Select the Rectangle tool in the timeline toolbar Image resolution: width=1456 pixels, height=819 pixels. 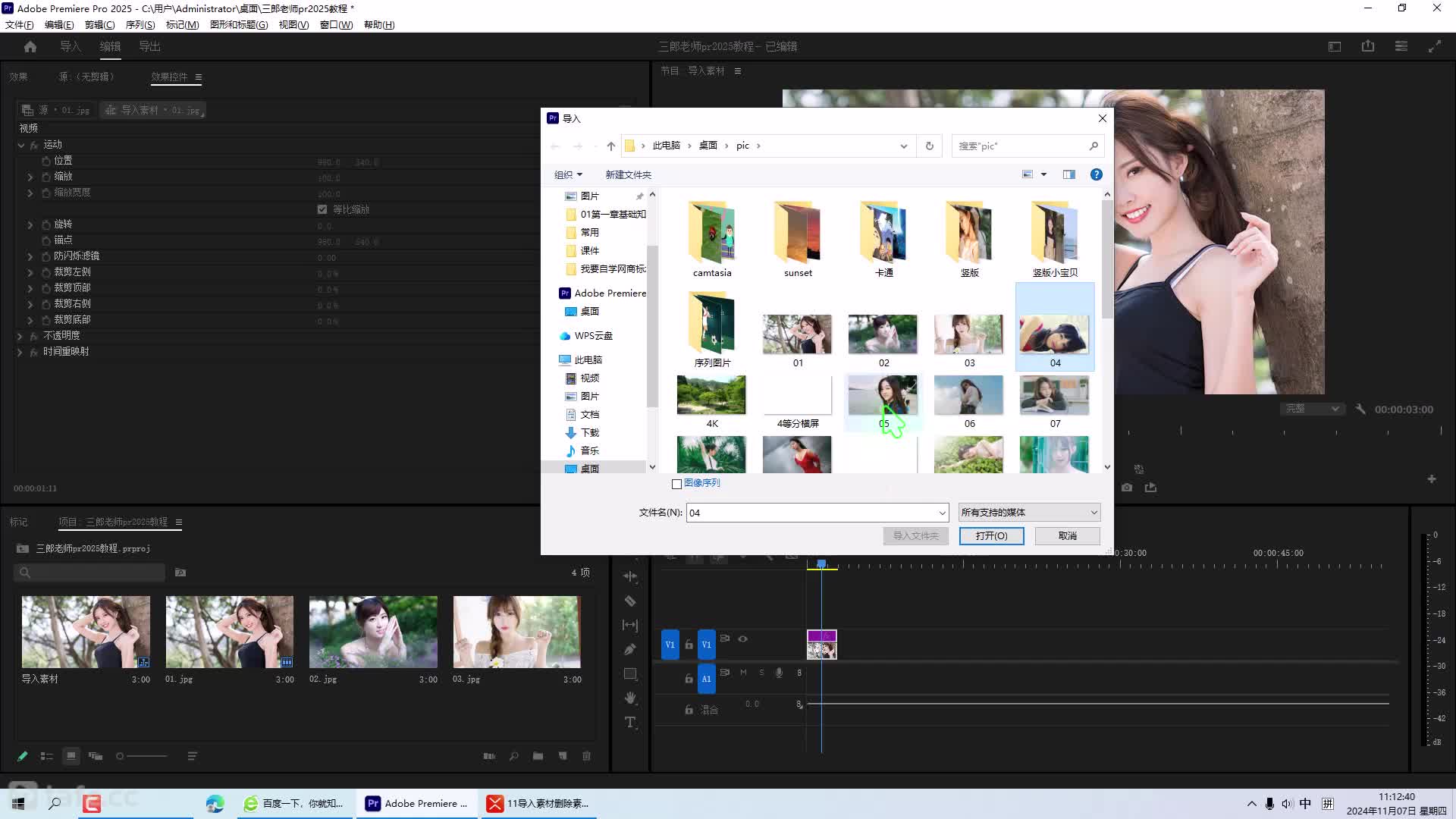(630, 673)
